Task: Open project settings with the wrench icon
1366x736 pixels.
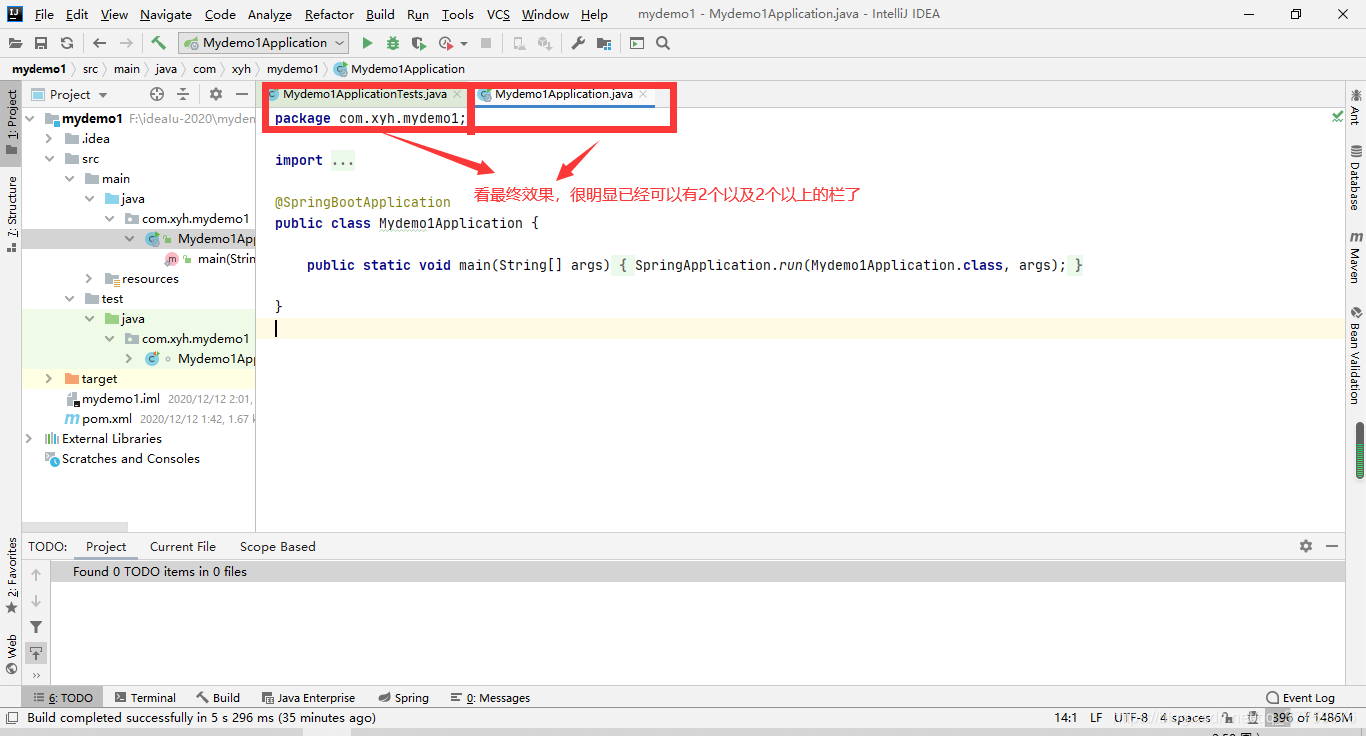Action: tap(578, 43)
